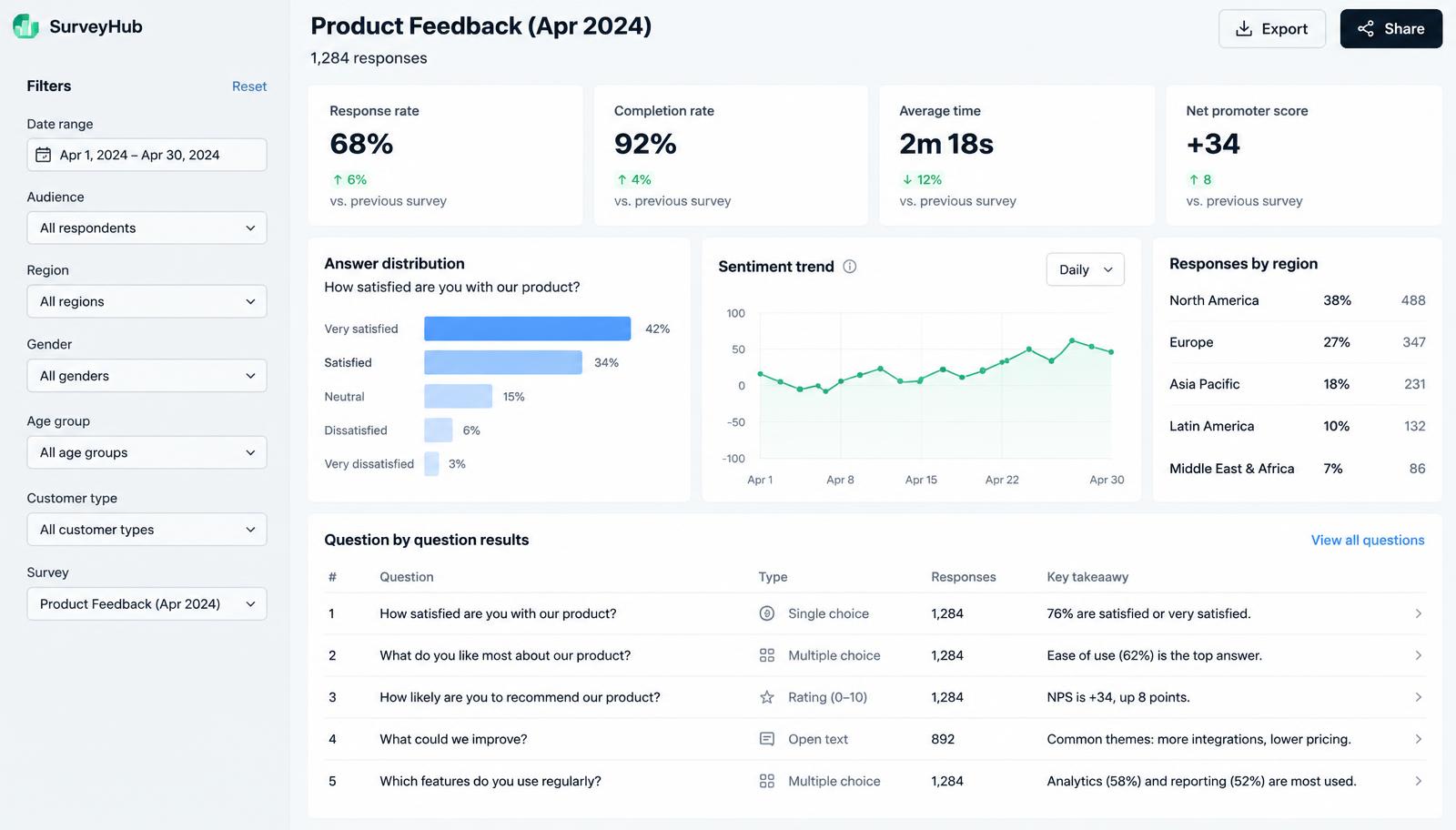Open row 1 details via chevron arrow
This screenshot has height=830, width=1456.
pos(1418,613)
